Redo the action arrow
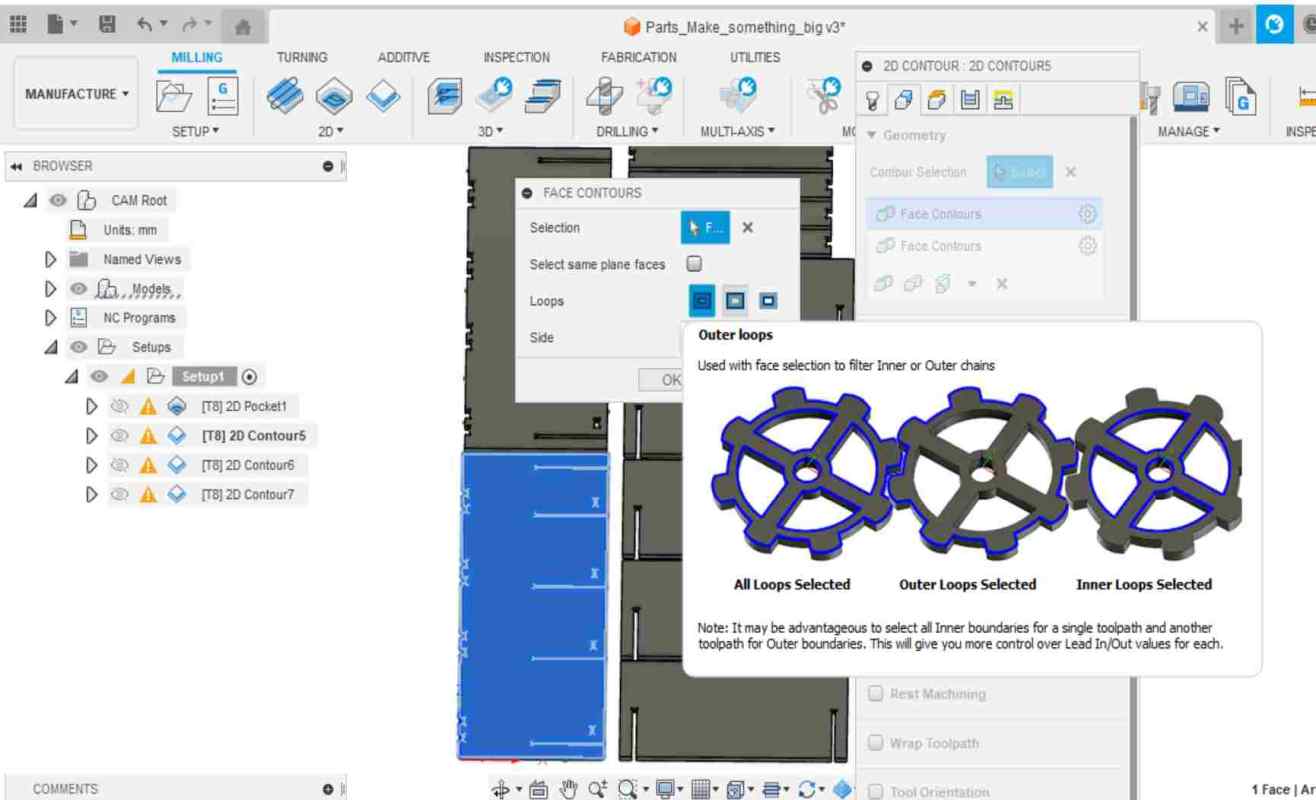The width and height of the screenshot is (1316, 800). coord(189,25)
